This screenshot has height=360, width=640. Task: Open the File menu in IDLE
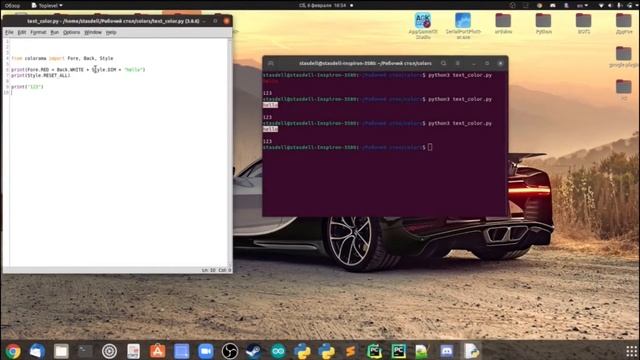click(x=9, y=32)
